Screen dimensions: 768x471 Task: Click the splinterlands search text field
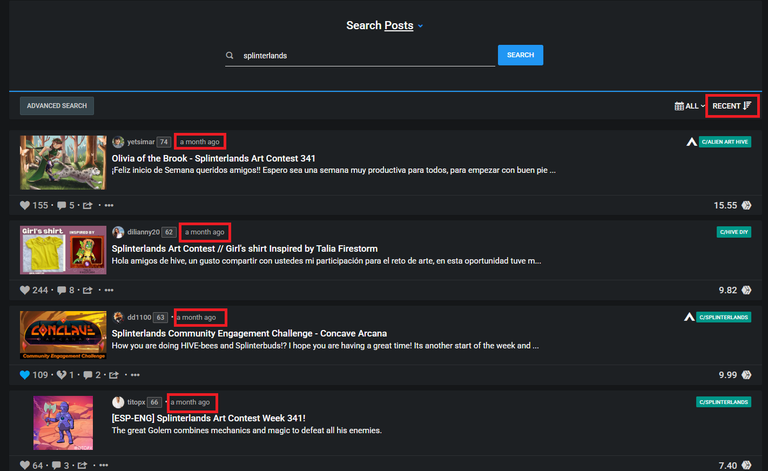click(x=360, y=56)
